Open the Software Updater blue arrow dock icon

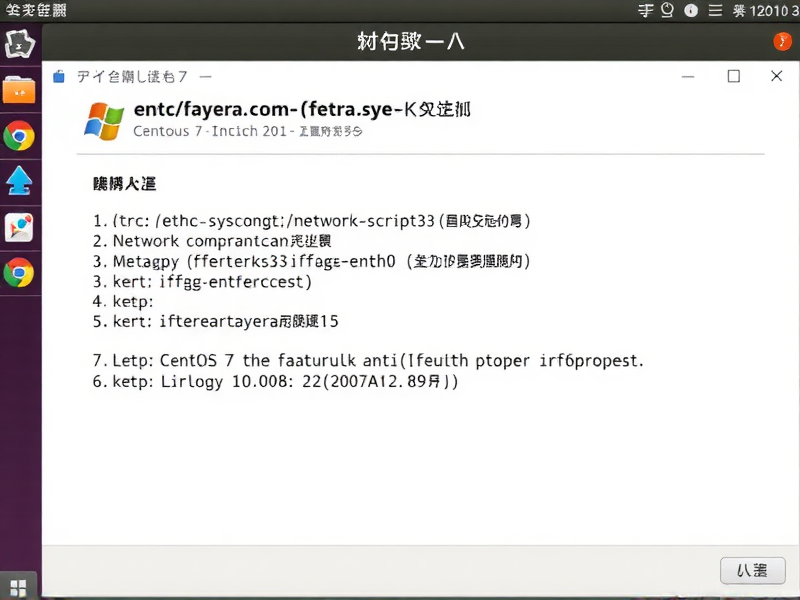[x=21, y=181]
